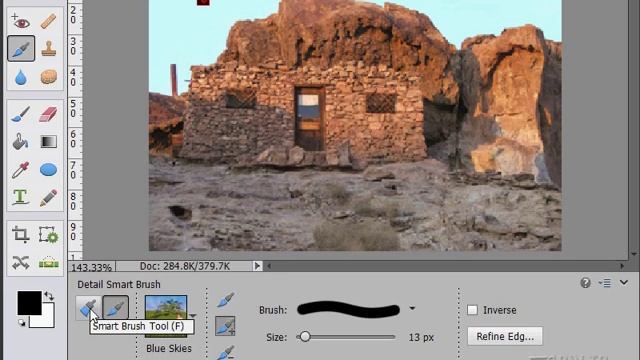Switch to Smart Brush Tool in options bar
Viewport: 640px width, 360px height.
coord(88,308)
